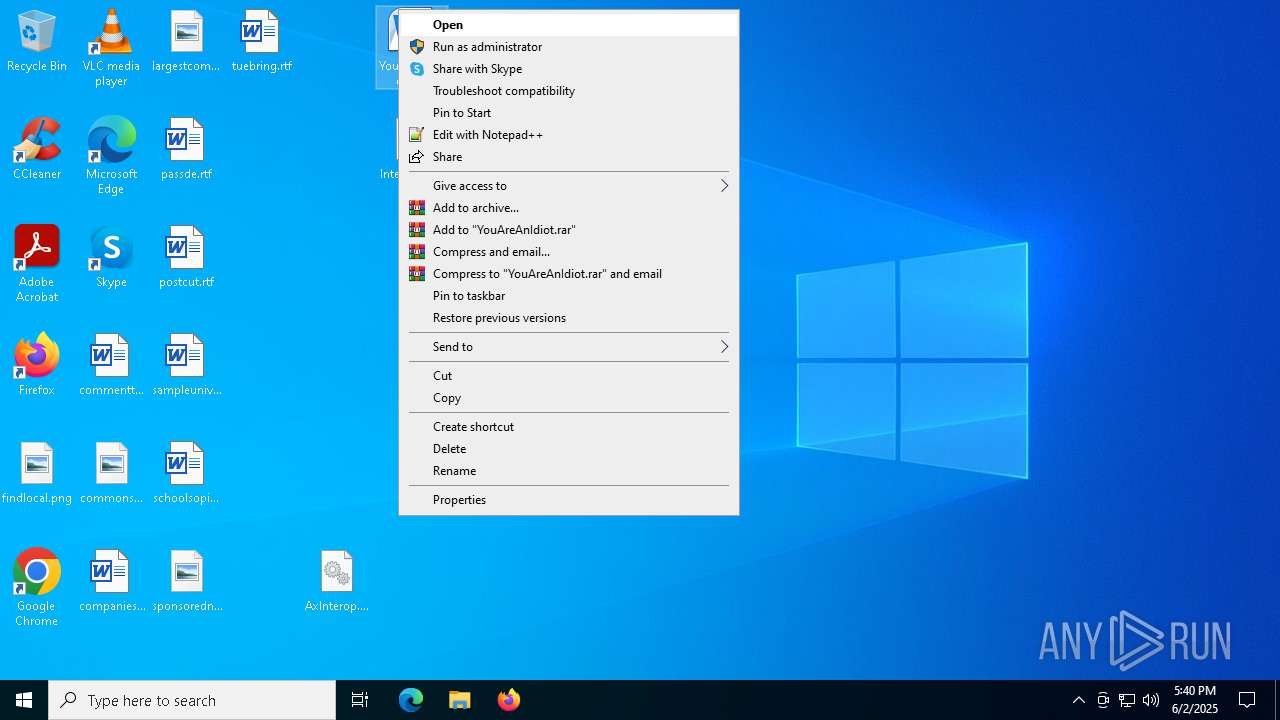Select Pin to Start
Screen dimensions: 1280x720
click(568, 113)
